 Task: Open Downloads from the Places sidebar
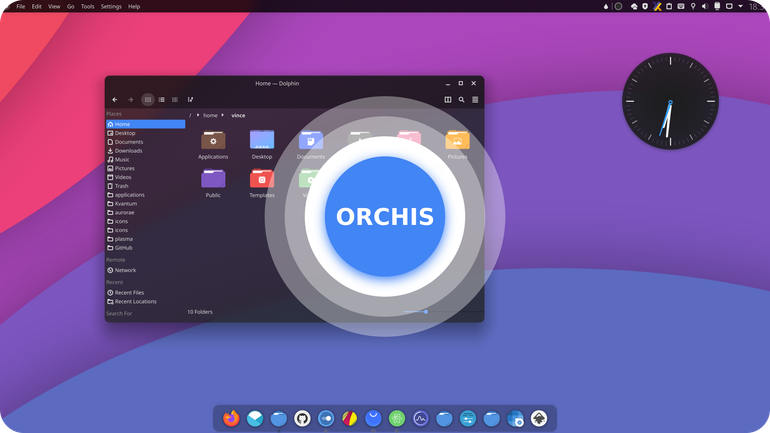tap(145, 151)
